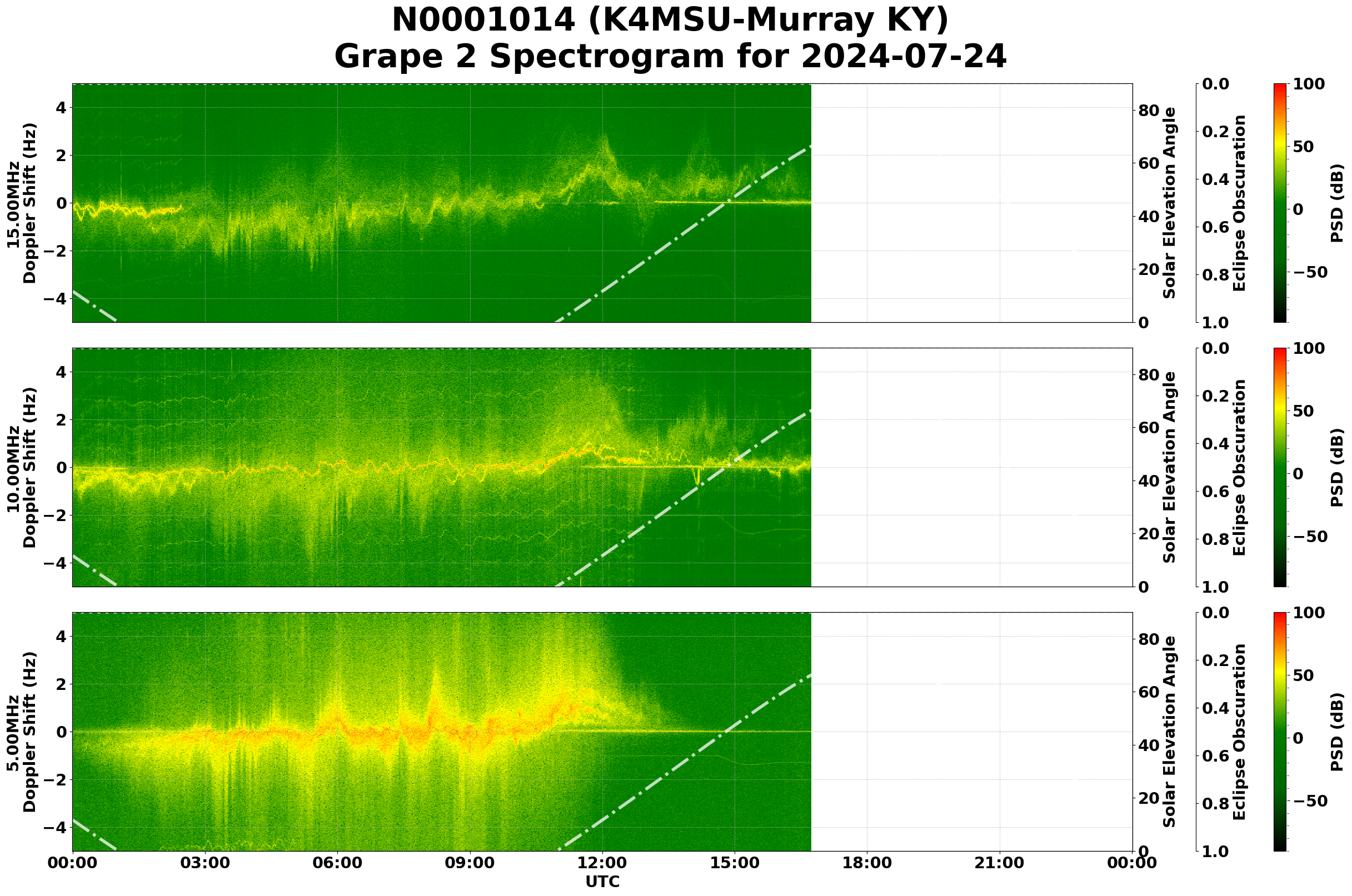Viewport: 1352px width, 896px height.
Task: Select the 09:00 UTC tick label
Action: click(x=470, y=863)
